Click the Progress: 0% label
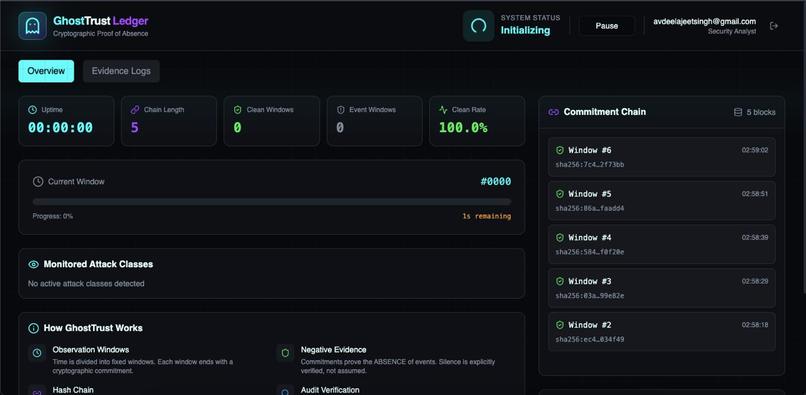The width and height of the screenshot is (806, 395). (52, 217)
